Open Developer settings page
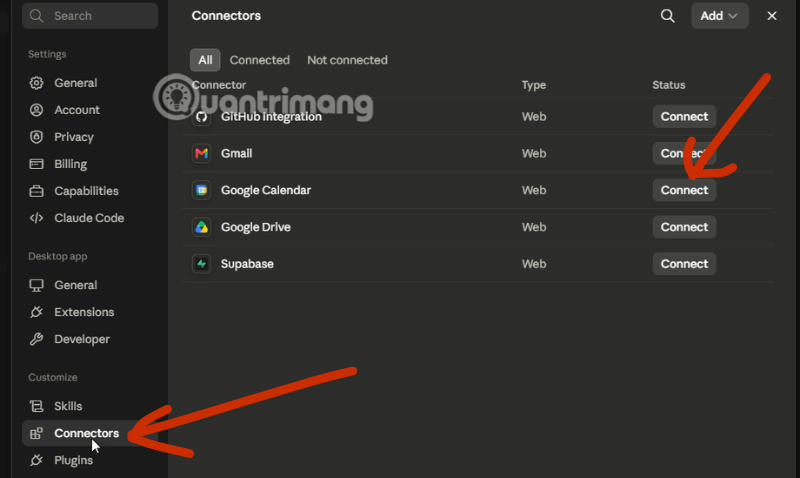This screenshot has width=800, height=478. coord(90,339)
